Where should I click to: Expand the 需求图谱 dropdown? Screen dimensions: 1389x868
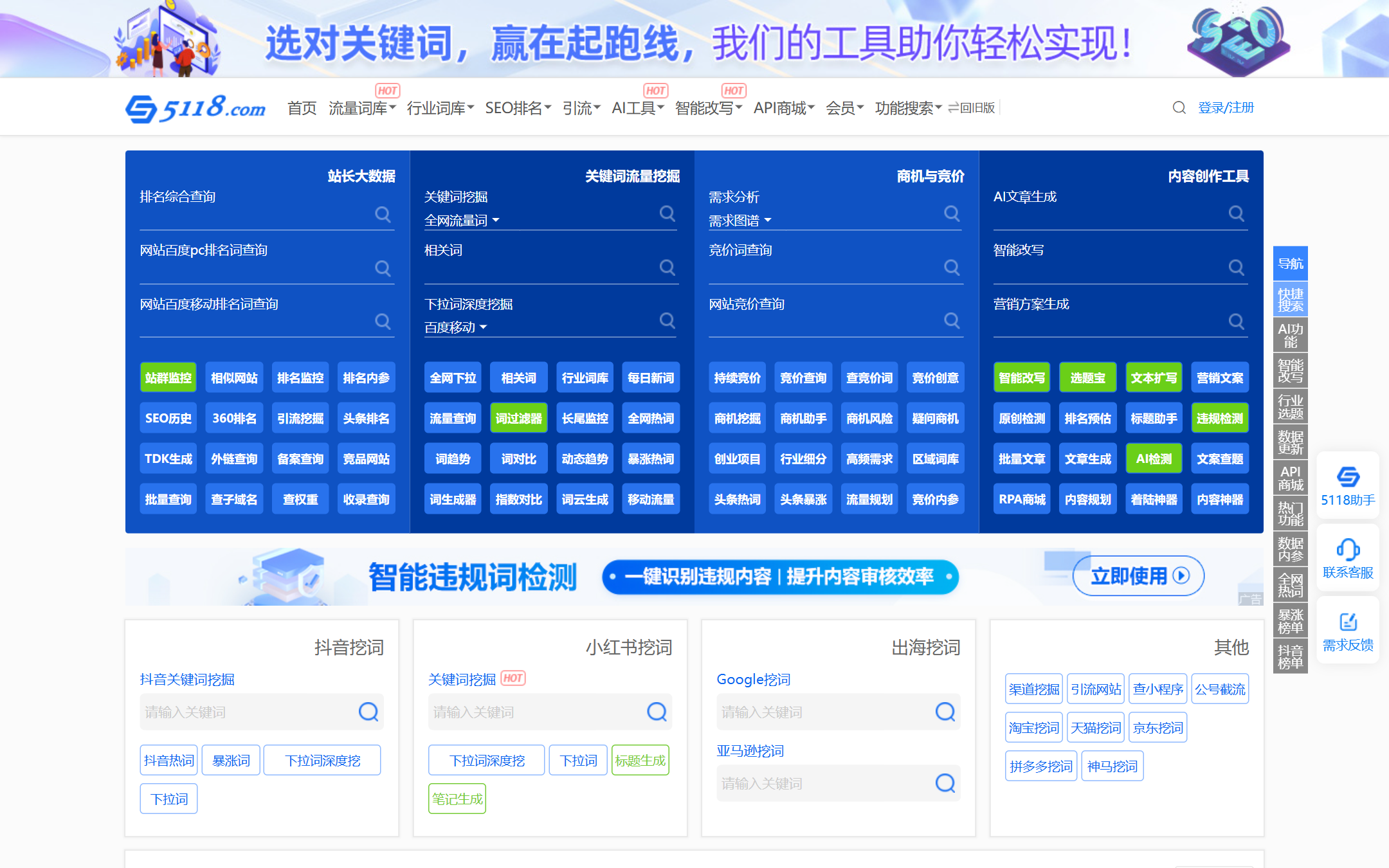click(x=740, y=221)
